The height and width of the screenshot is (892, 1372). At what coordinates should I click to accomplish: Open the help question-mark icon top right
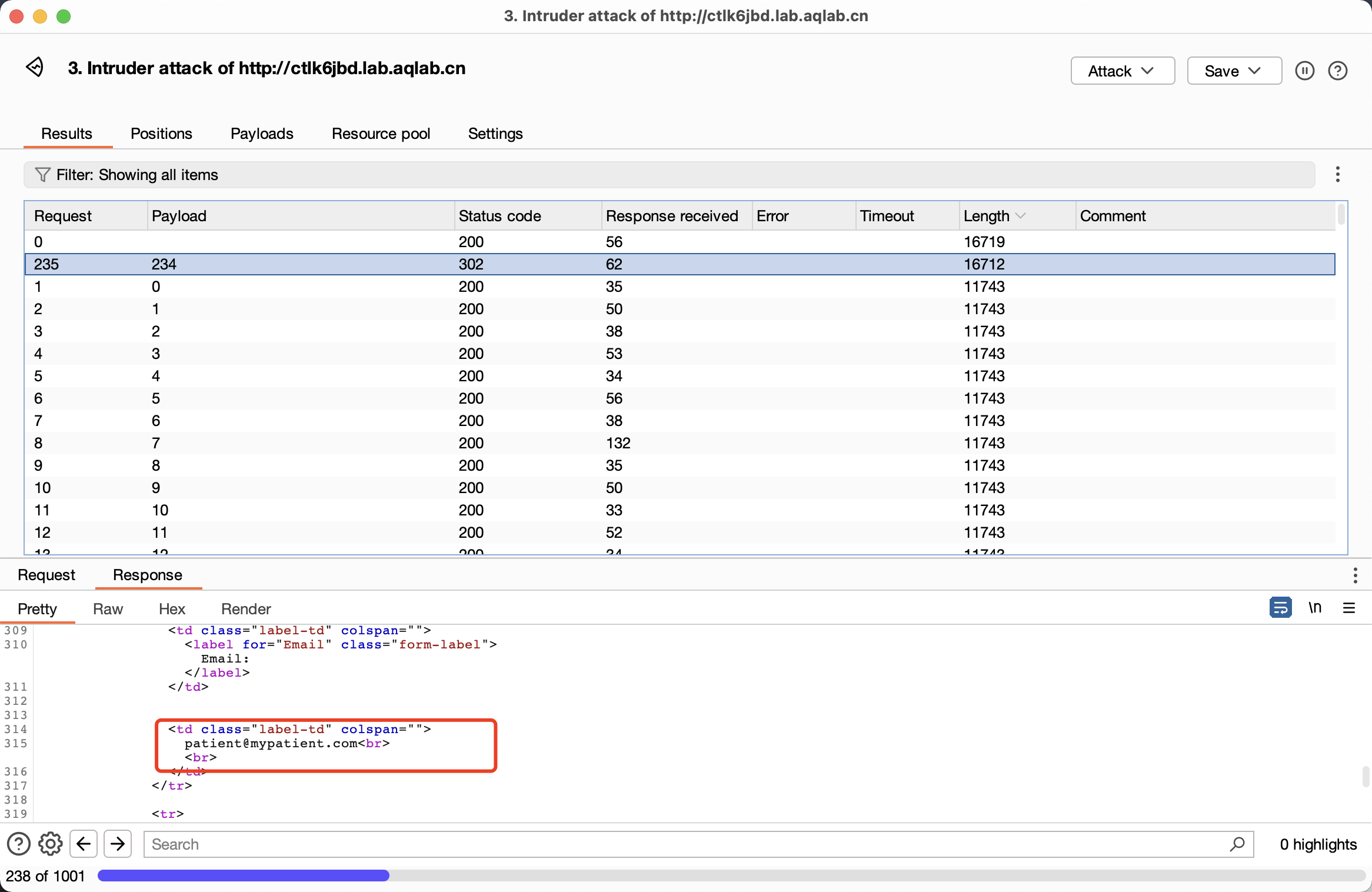[x=1337, y=71]
